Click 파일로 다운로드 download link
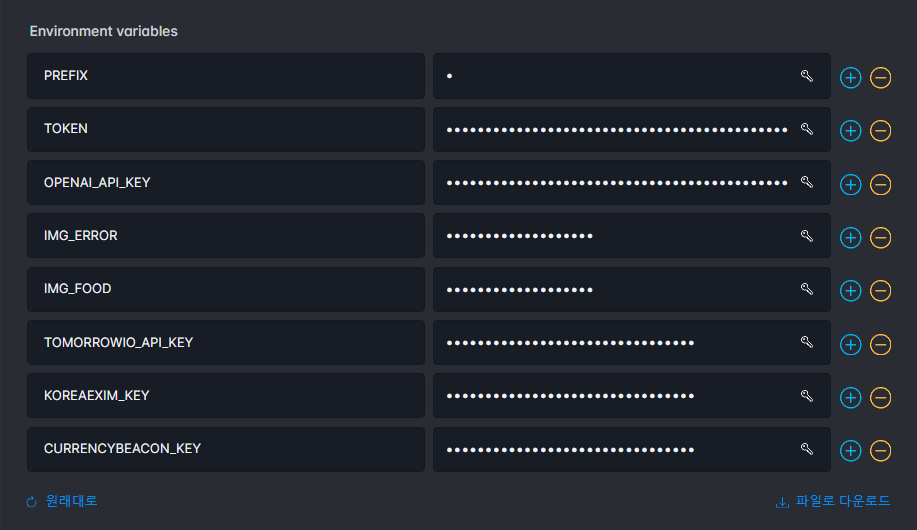917x530 pixels. click(833, 501)
